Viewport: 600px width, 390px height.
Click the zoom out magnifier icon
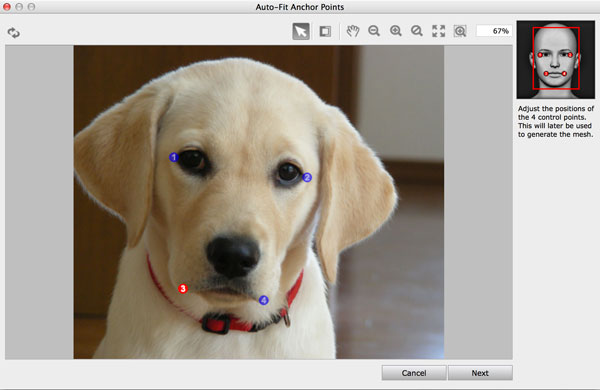click(374, 31)
